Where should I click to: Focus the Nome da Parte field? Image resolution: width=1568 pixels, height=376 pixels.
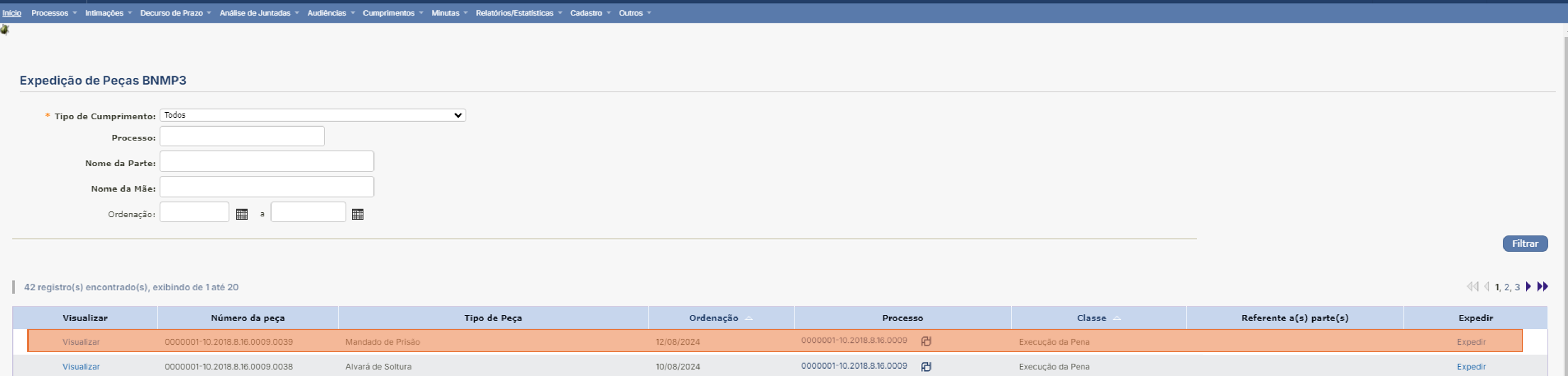267,161
